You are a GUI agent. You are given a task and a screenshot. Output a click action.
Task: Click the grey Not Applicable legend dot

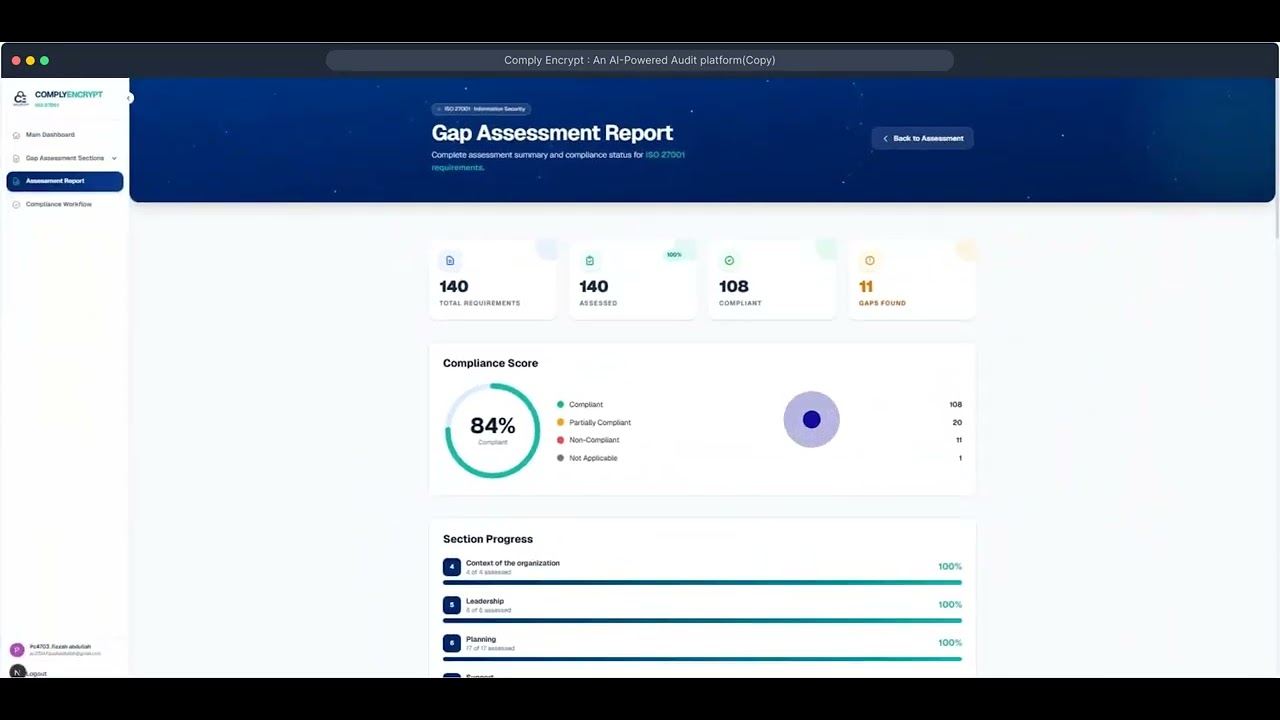click(x=561, y=458)
